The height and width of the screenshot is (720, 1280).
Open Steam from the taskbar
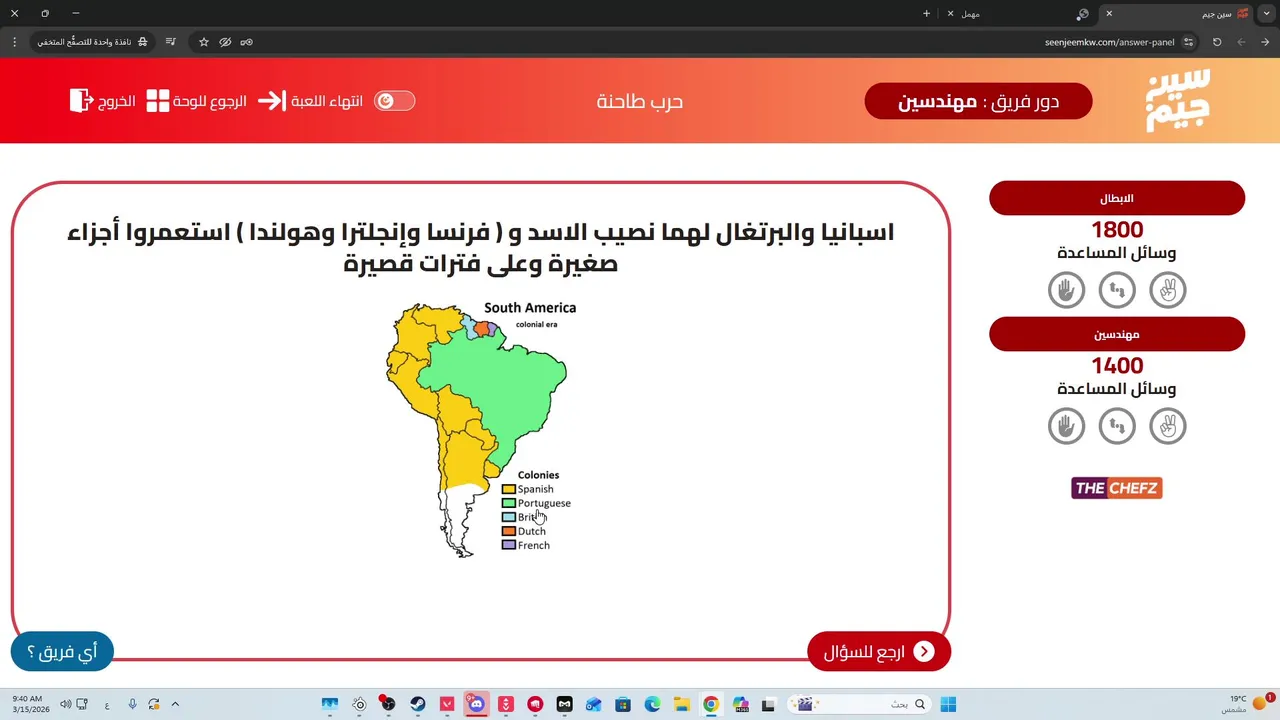point(418,705)
